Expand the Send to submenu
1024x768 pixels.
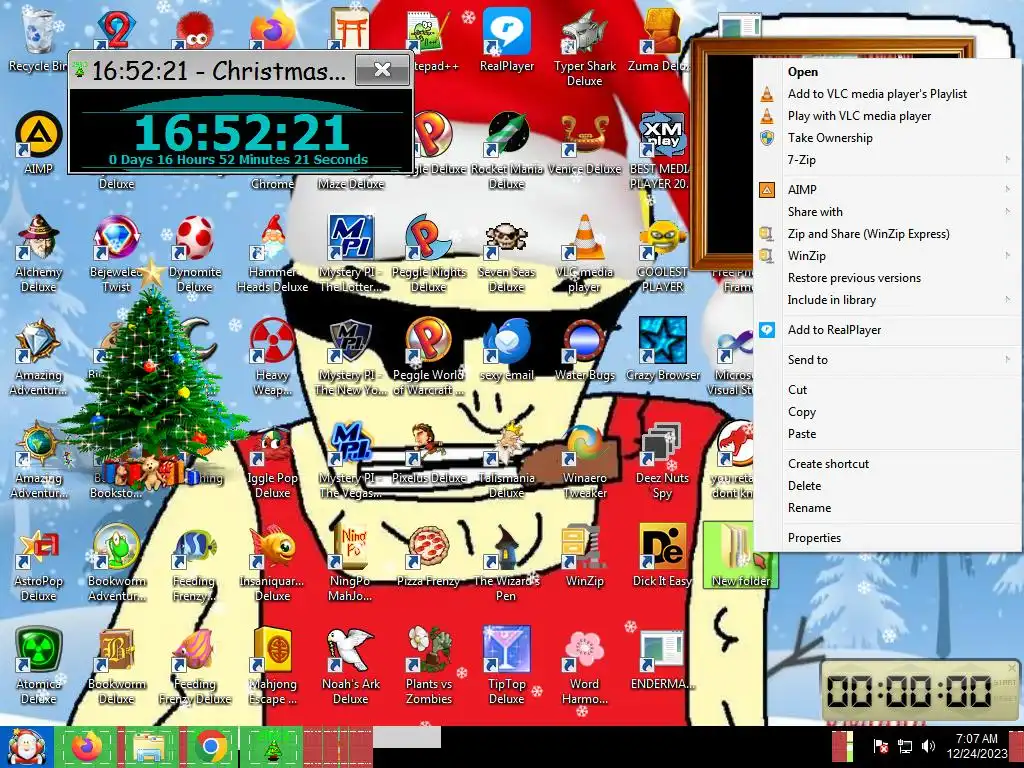tap(888, 359)
